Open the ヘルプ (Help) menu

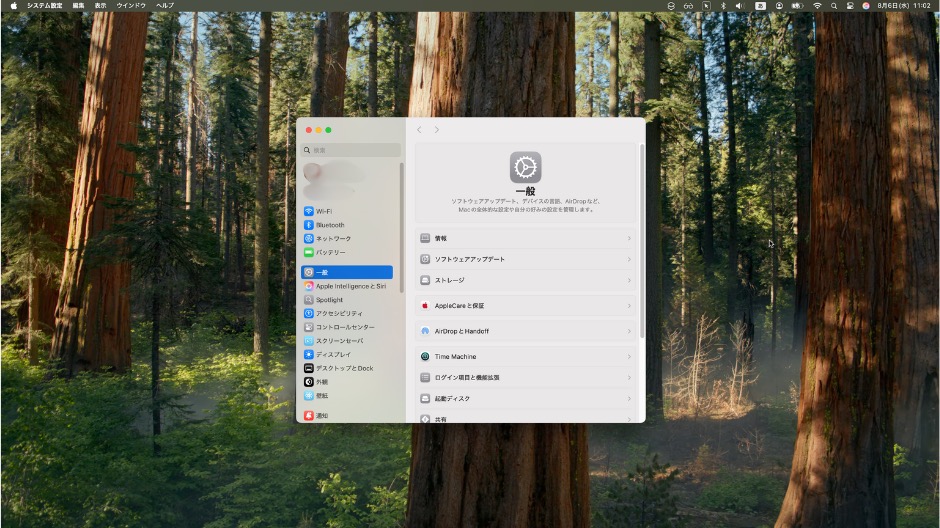click(165, 5)
